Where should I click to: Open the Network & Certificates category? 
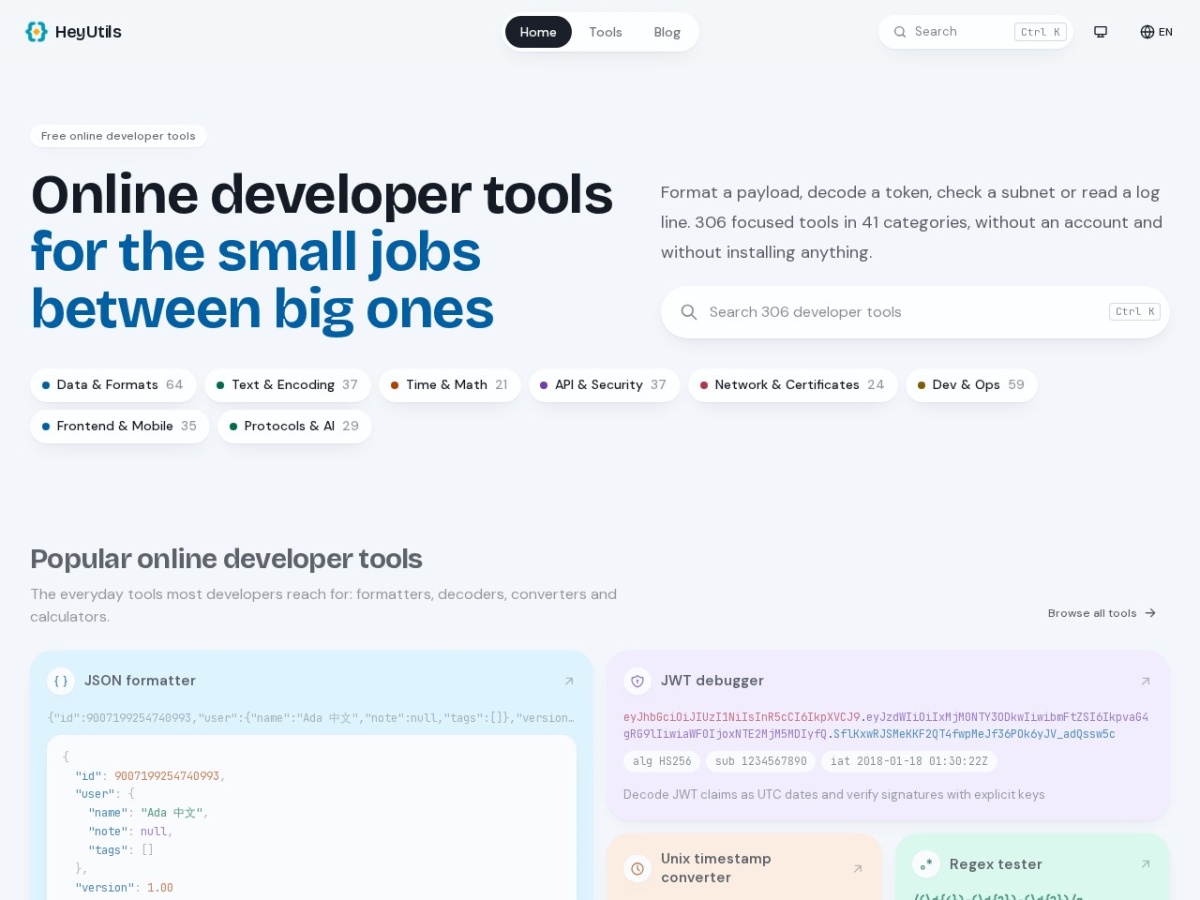(793, 385)
